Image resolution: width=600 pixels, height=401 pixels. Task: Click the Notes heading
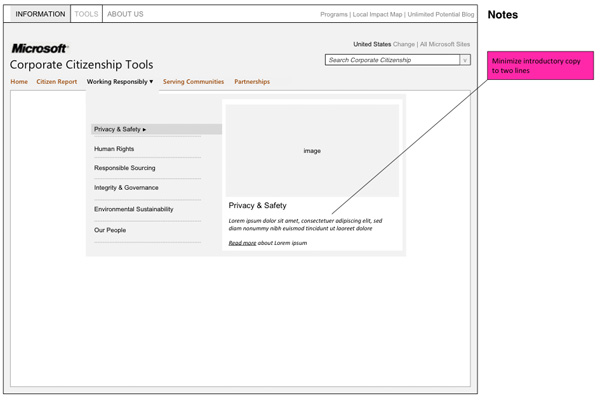point(502,15)
